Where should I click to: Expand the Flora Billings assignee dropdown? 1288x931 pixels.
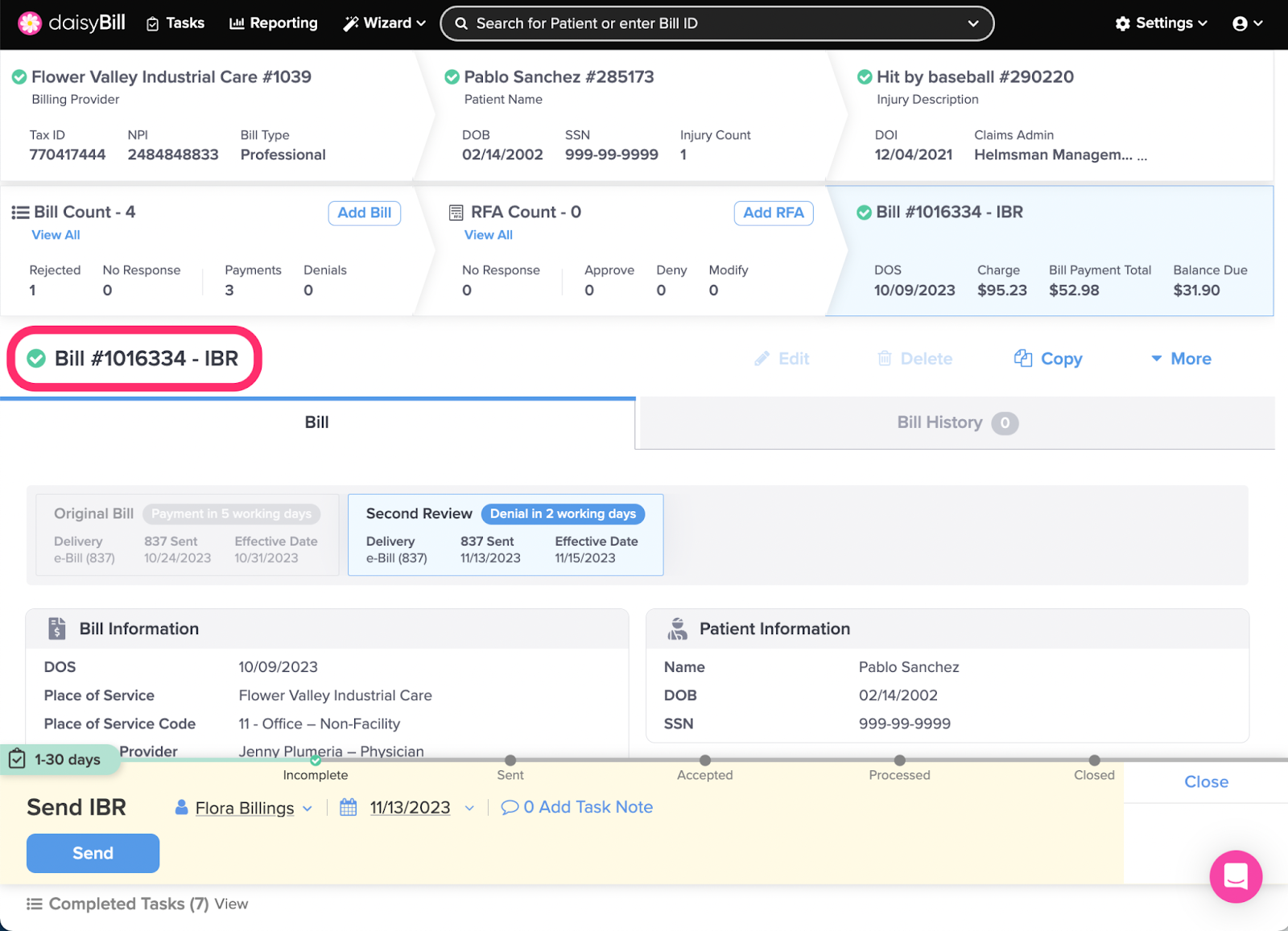point(308,809)
